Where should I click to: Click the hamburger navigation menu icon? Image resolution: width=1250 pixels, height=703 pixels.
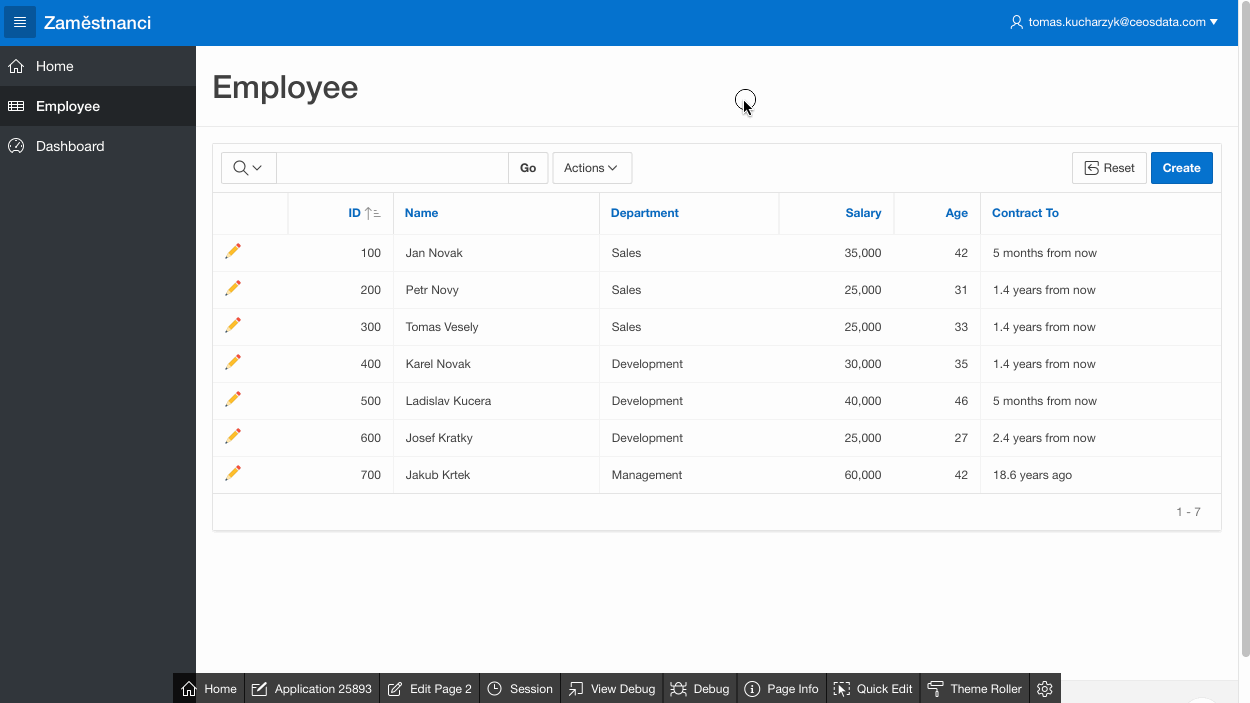[20, 22]
